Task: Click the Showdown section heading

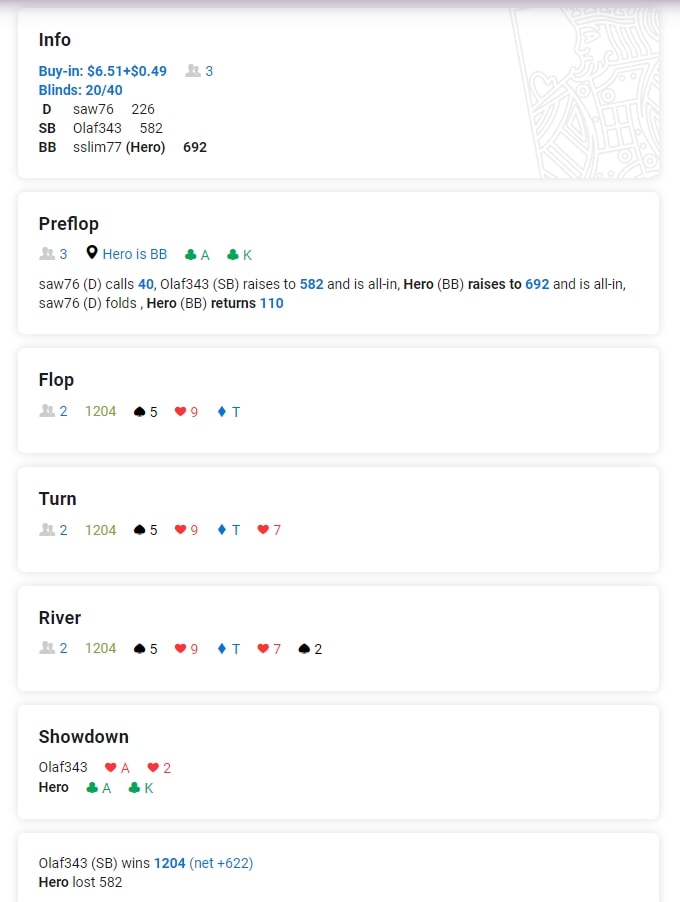Action: coord(84,737)
